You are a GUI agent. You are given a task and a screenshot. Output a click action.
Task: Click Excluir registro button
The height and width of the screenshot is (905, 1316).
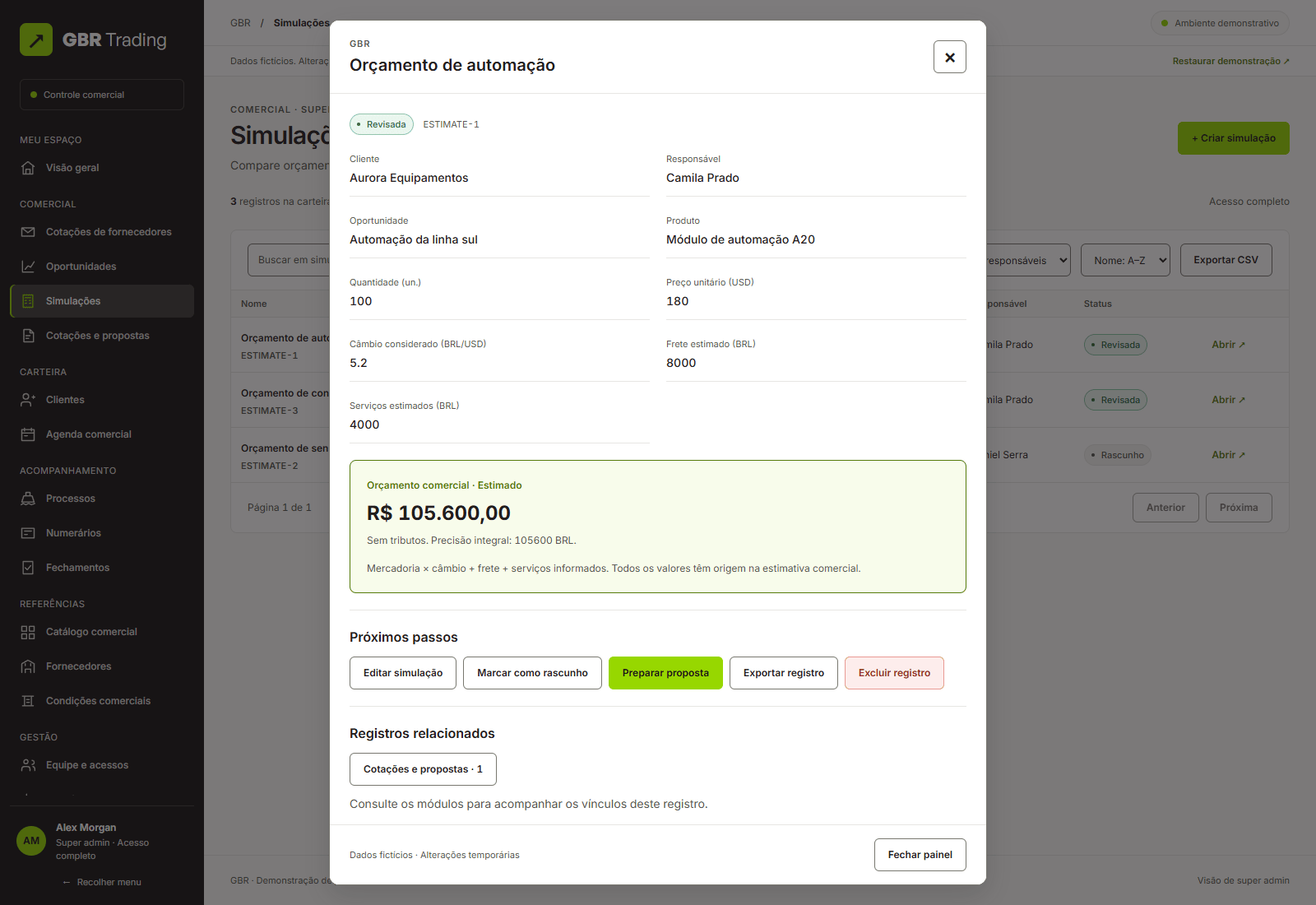point(894,673)
